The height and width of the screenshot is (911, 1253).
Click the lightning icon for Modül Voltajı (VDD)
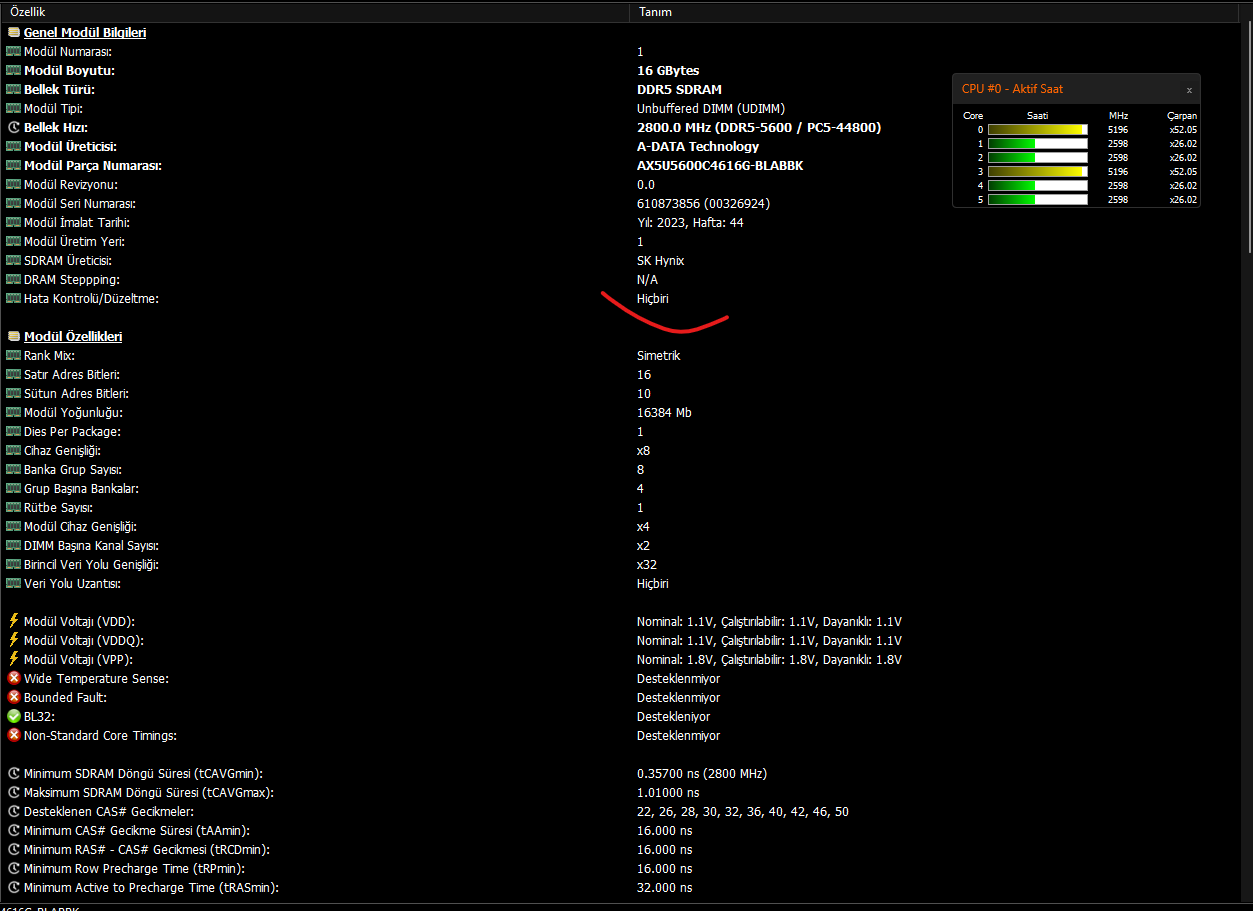[x=14, y=621]
